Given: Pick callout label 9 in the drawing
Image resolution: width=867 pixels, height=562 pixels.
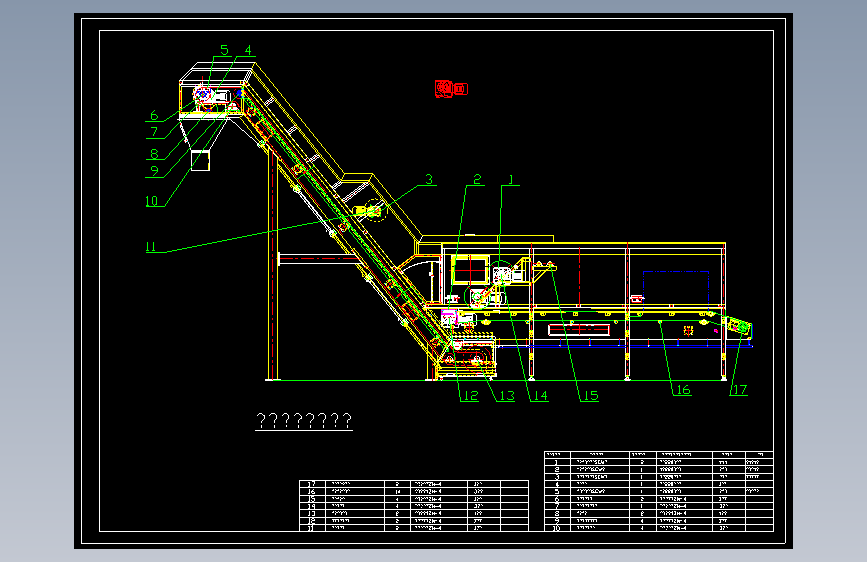Looking at the screenshot, I should tap(154, 171).
